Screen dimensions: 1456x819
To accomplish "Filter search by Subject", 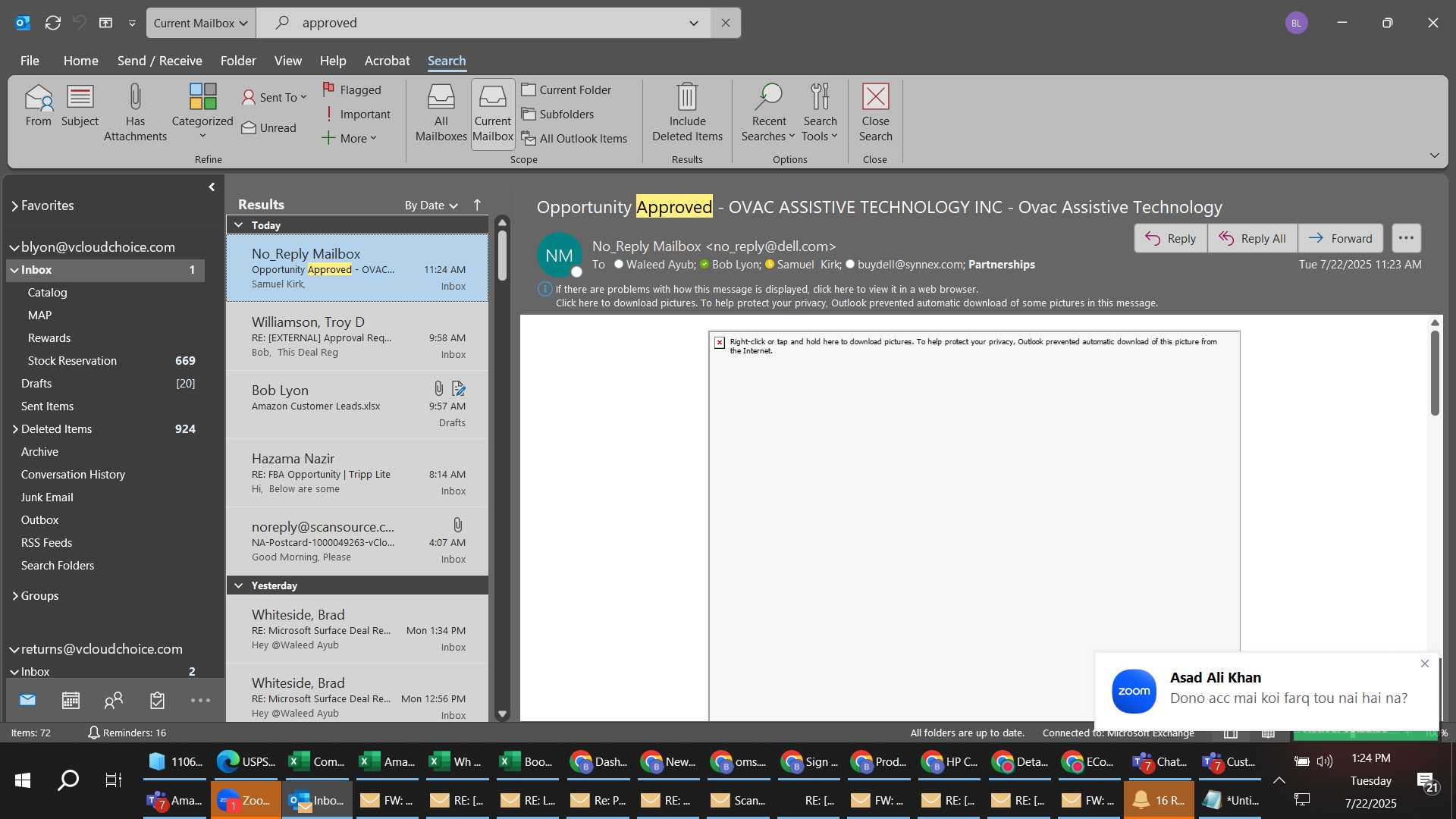I will pyautogui.click(x=80, y=106).
